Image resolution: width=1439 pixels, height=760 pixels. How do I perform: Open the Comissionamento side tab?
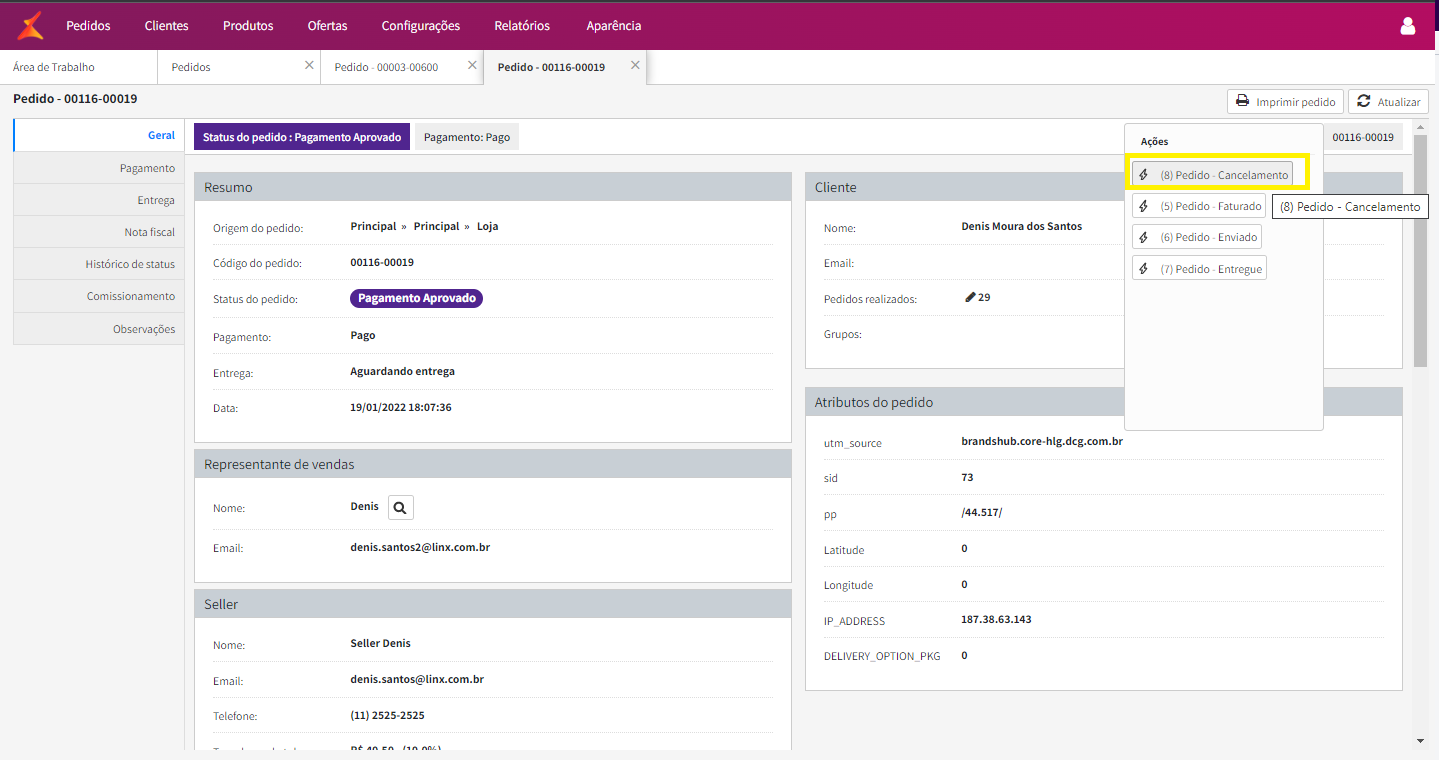[x=99, y=296]
